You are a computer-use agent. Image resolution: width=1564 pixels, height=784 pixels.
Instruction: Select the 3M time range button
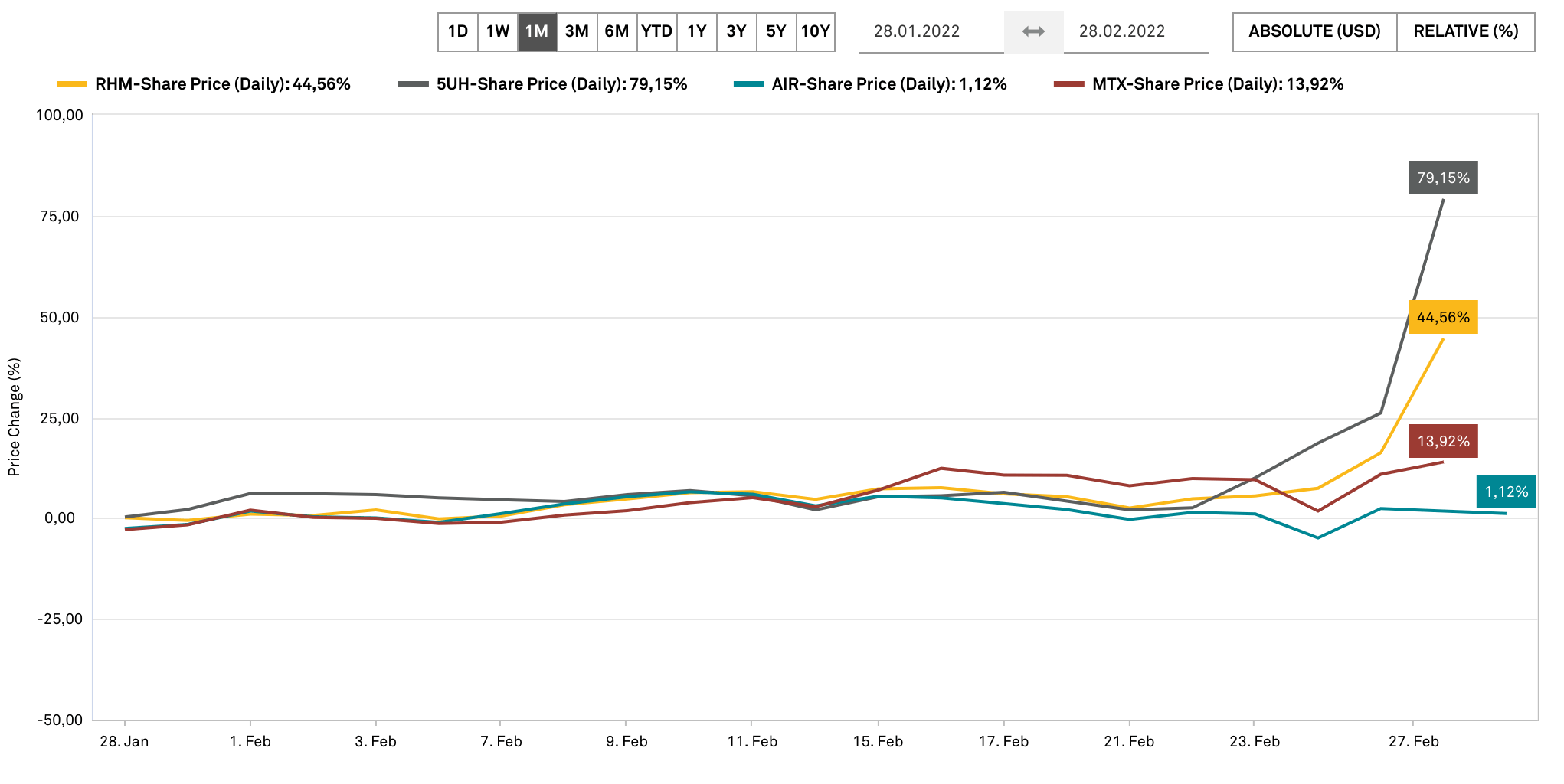[x=577, y=31]
